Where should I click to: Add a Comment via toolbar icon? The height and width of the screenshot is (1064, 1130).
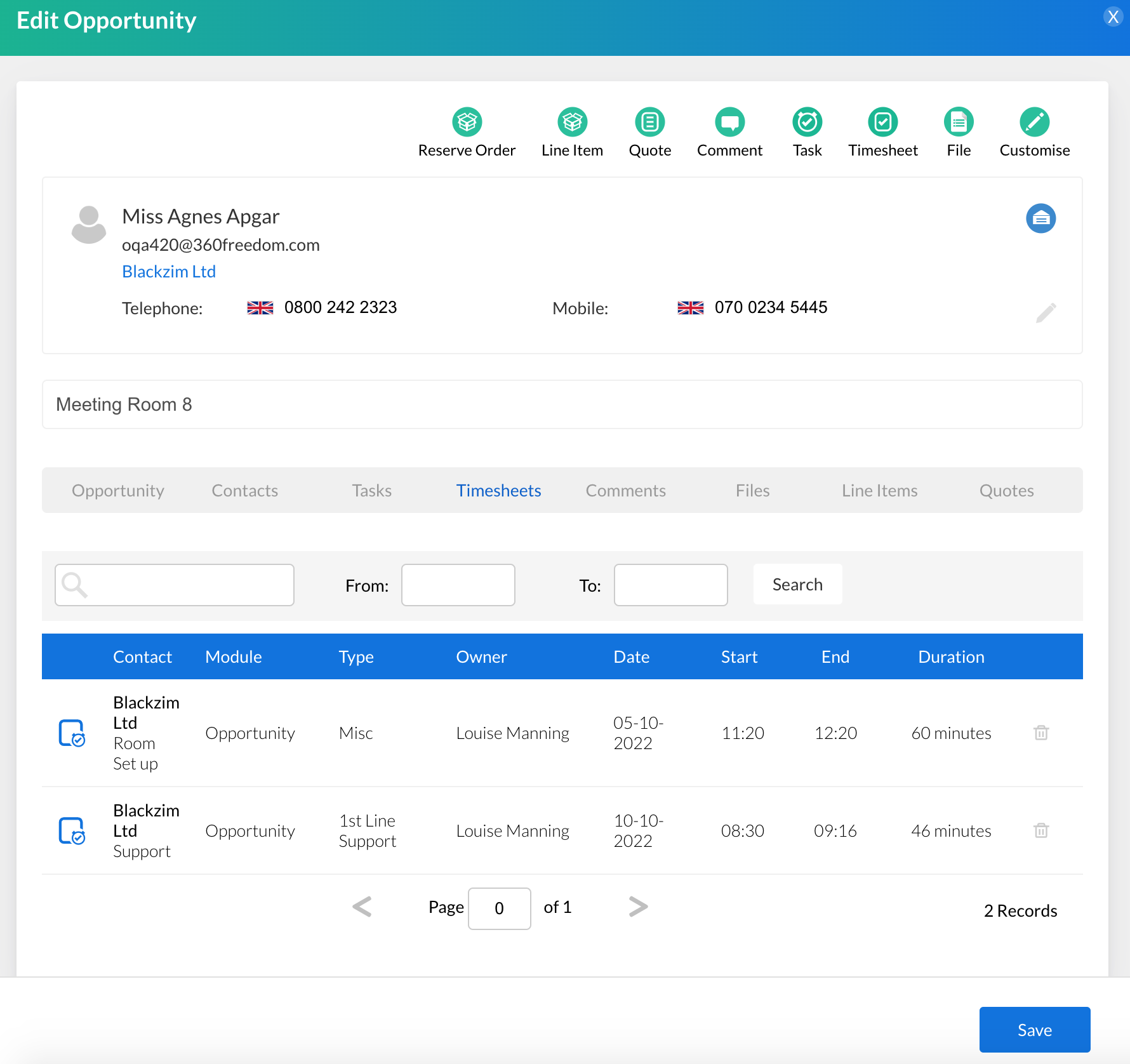point(729,122)
